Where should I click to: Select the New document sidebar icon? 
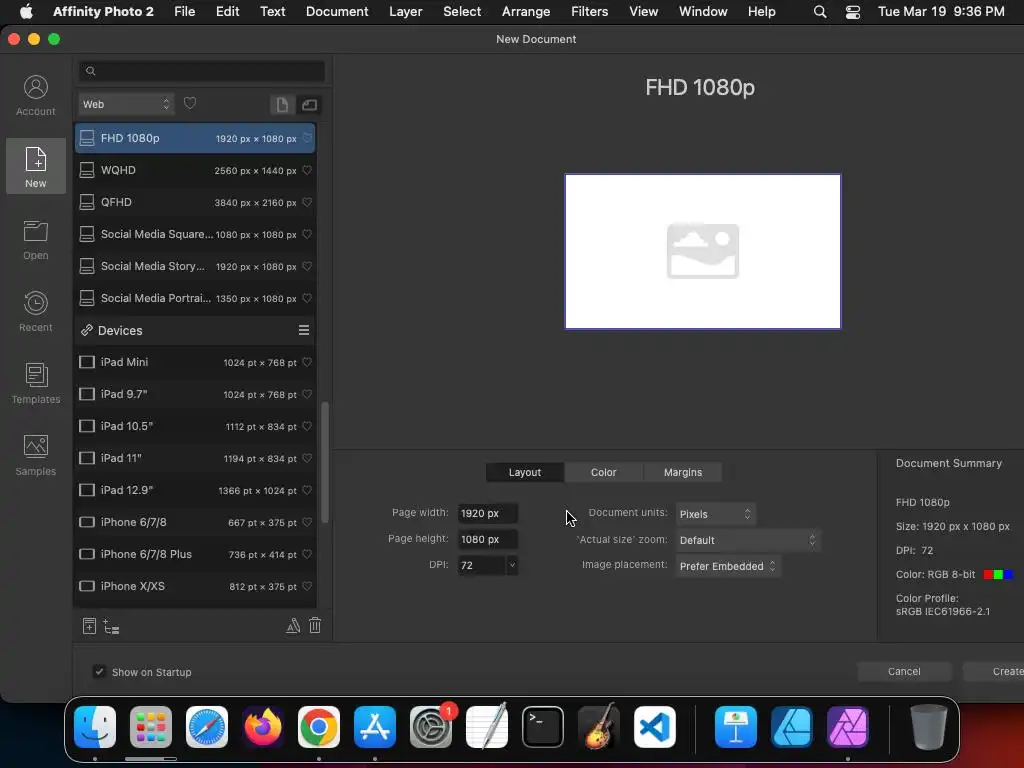36,166
